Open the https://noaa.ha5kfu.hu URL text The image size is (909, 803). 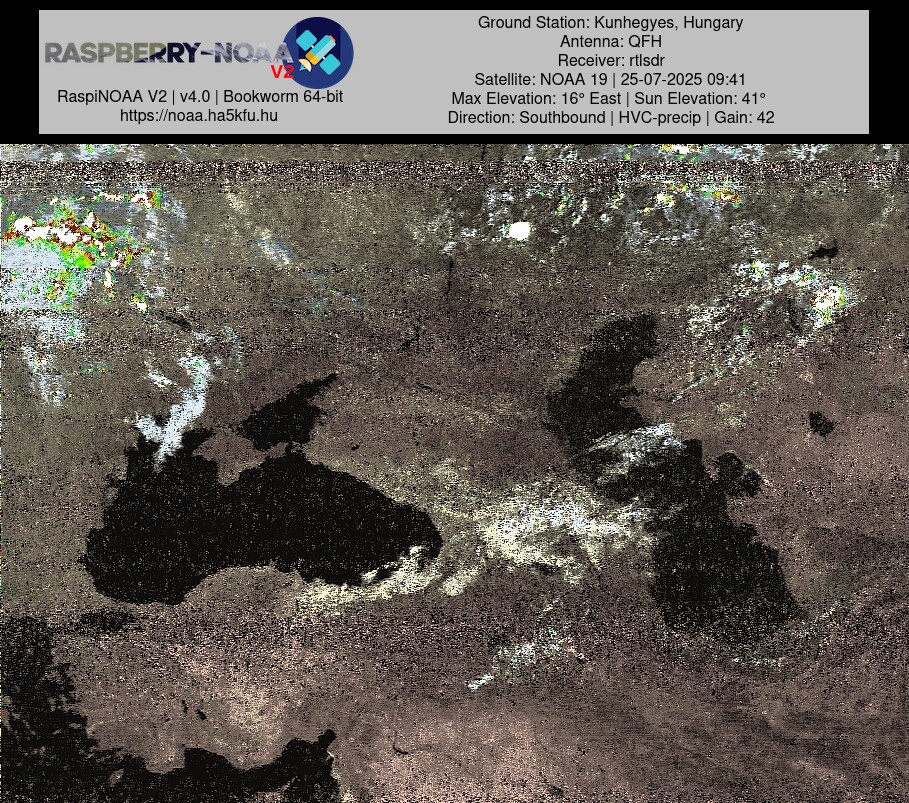(x=199, y=115)
